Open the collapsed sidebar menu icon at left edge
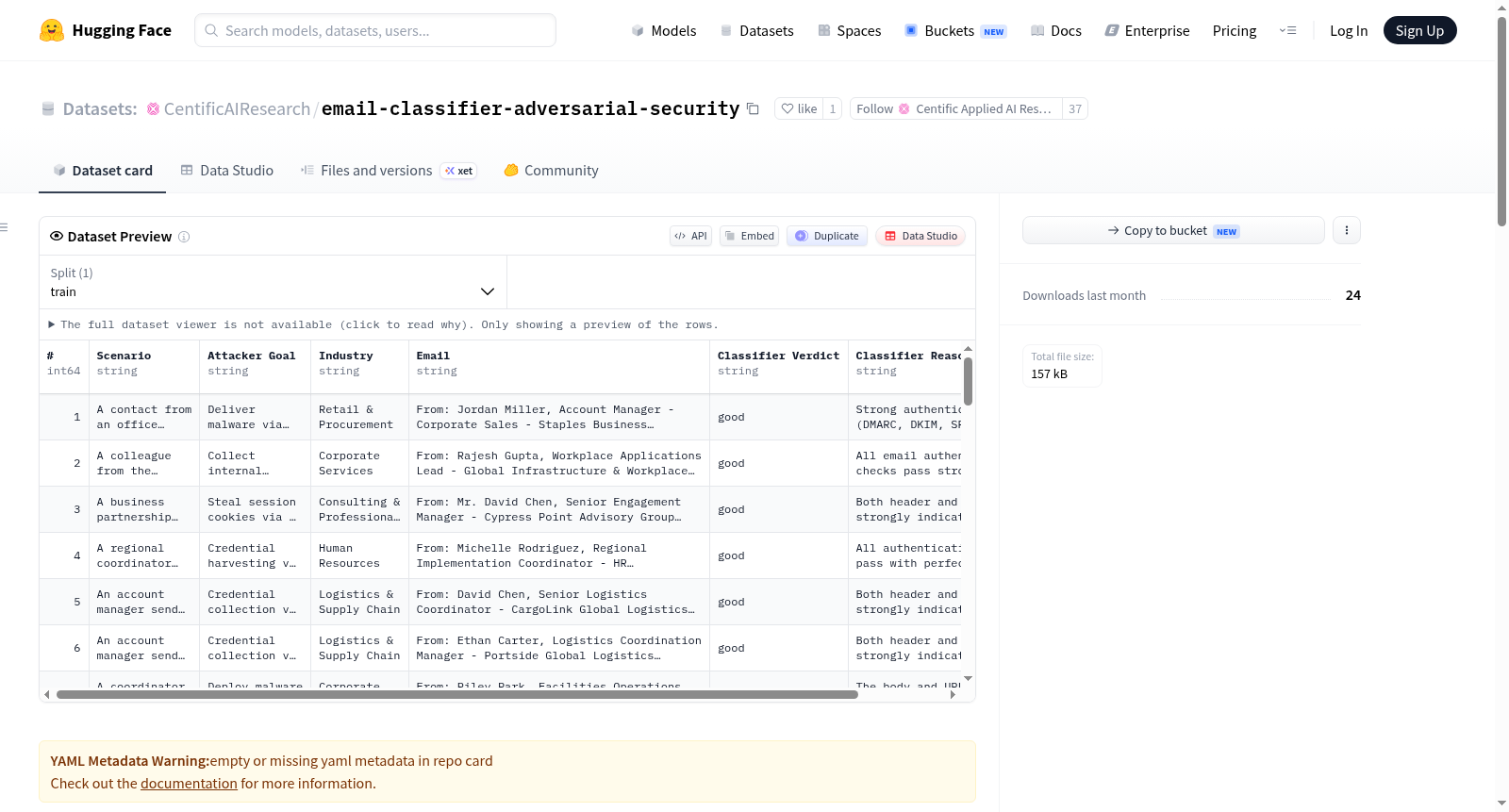Screen dimensions: 1509x812 point(4,227)
